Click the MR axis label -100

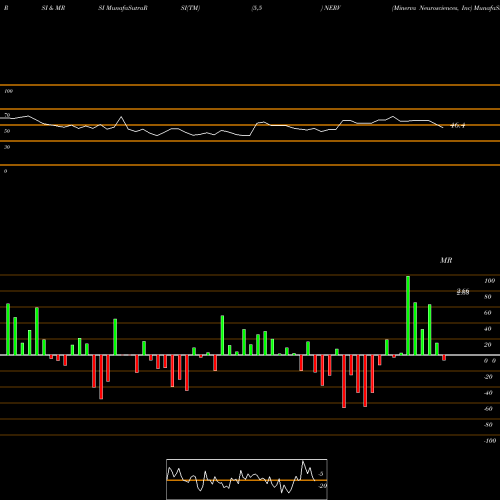[490, 441]
